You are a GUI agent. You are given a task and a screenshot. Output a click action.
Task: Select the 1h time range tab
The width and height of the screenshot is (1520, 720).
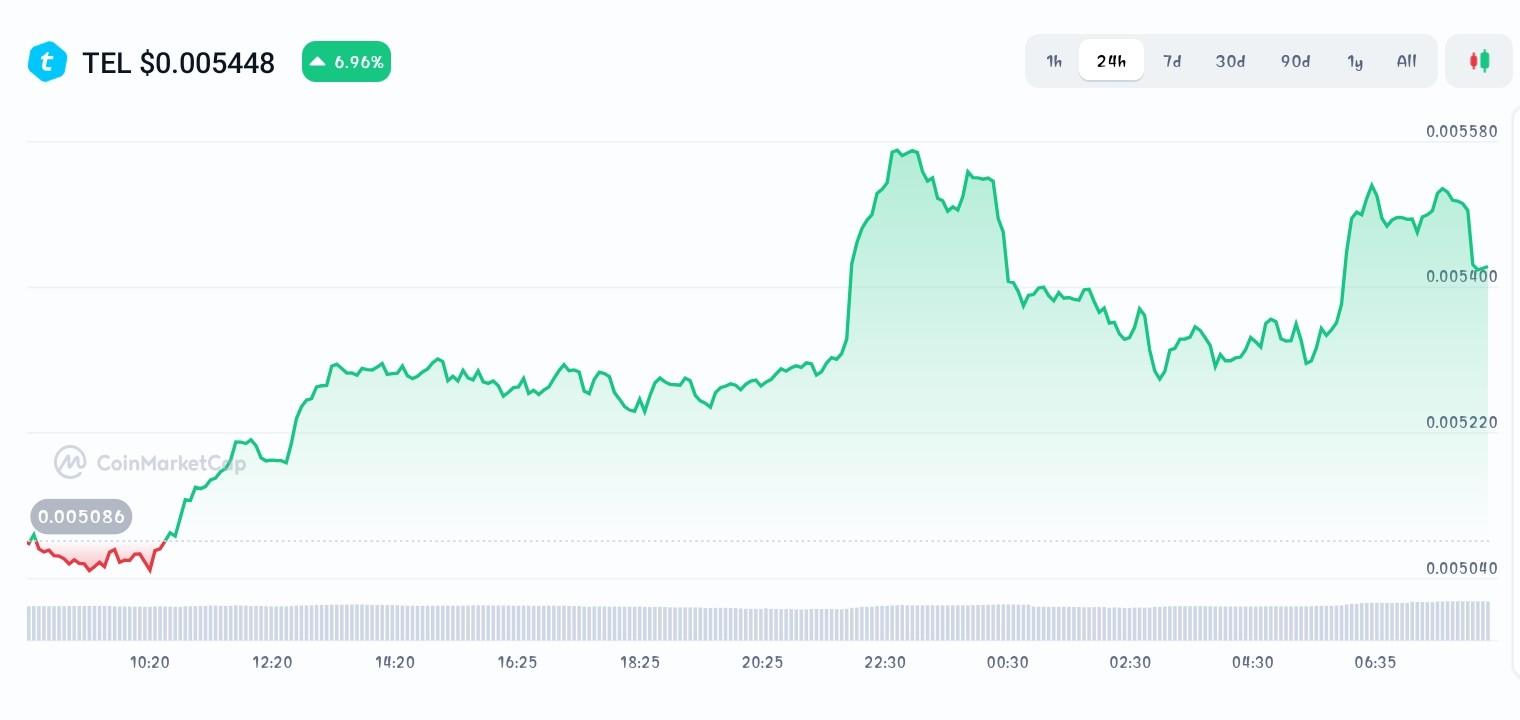1054,61
